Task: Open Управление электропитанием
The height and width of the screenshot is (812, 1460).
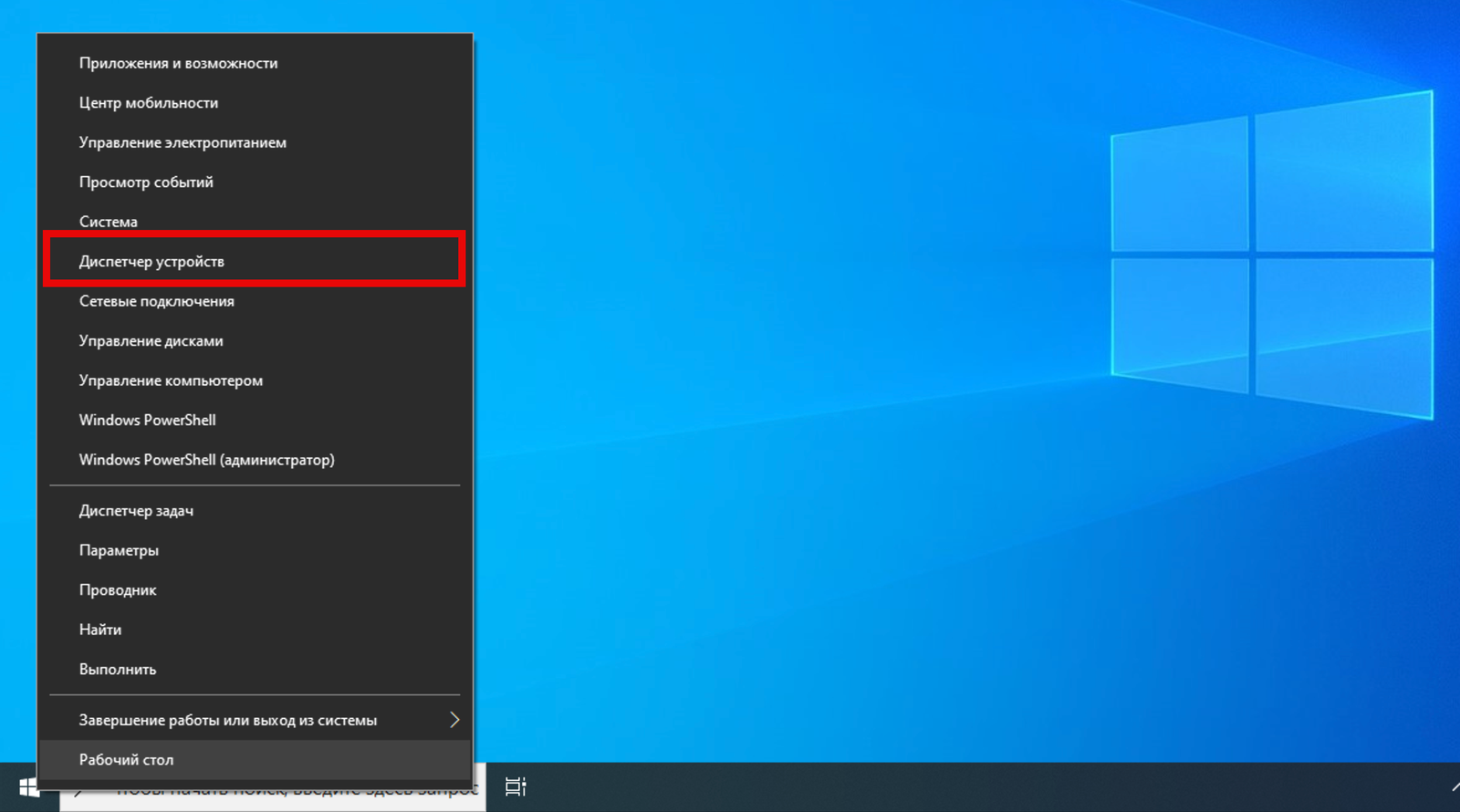Action: tap(255, 142)
